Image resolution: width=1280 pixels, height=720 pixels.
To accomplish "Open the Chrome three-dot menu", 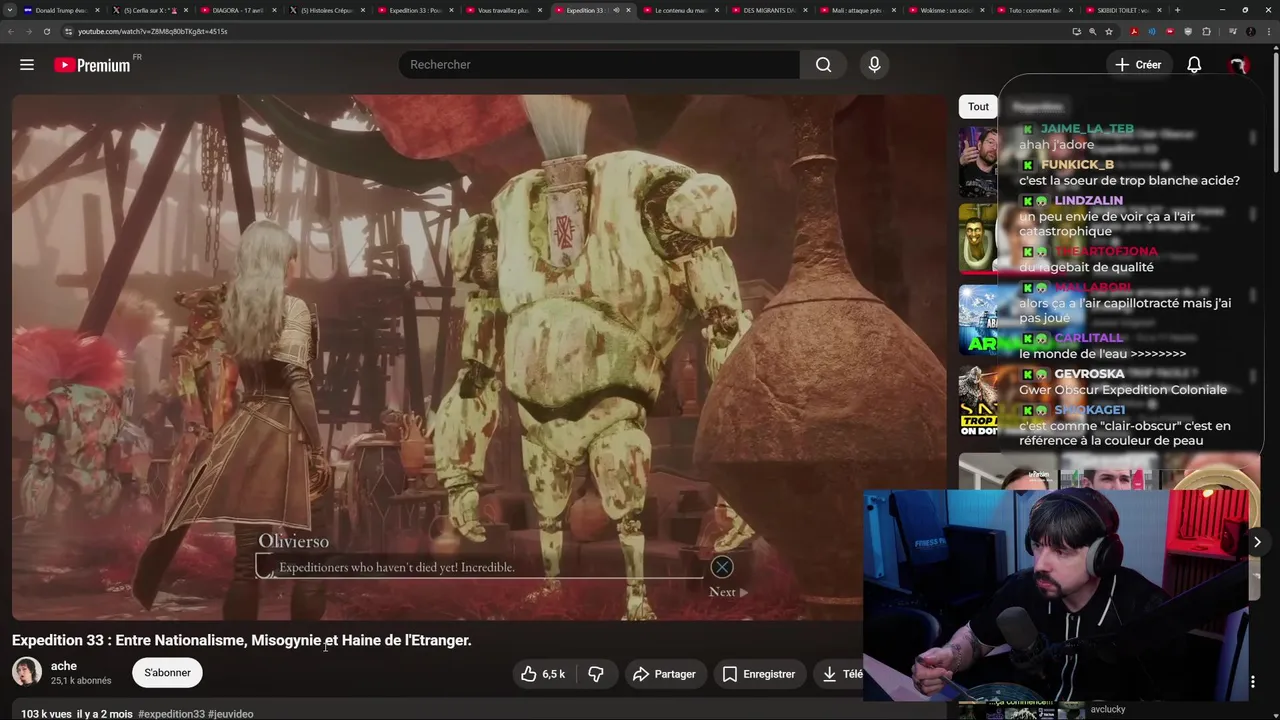I will 1267,31.
